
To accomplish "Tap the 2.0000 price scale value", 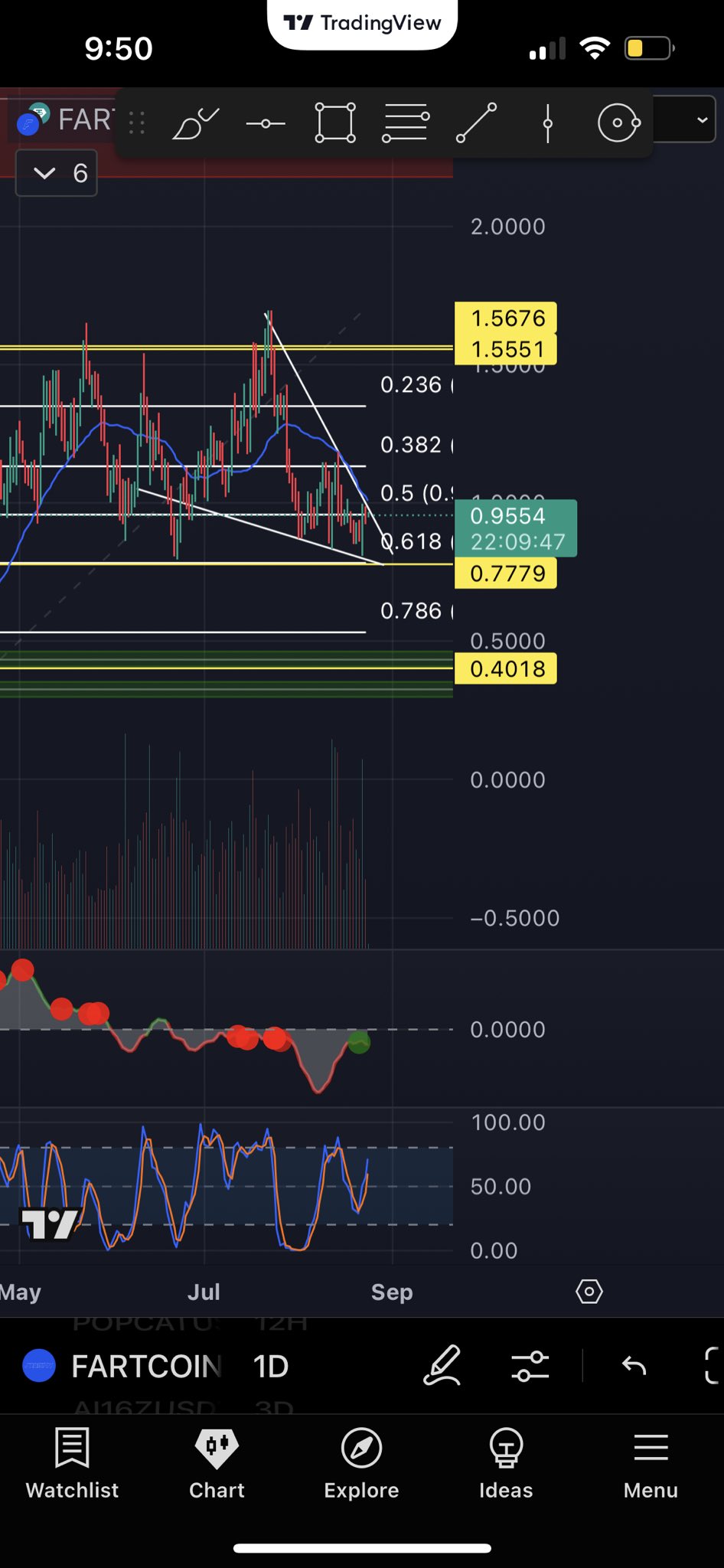I will (x=507, y=227).
